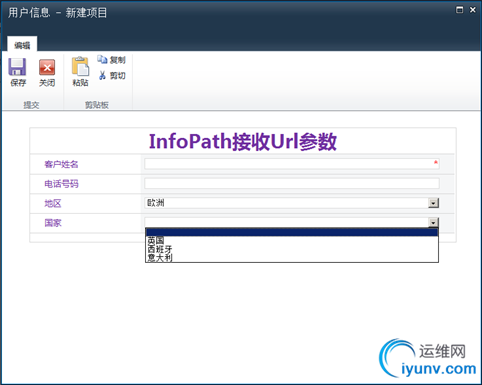The image size is (482, 385).
Task: Click the 电话号码 field label
Action: pyautogui.click(x=61, y=184)
